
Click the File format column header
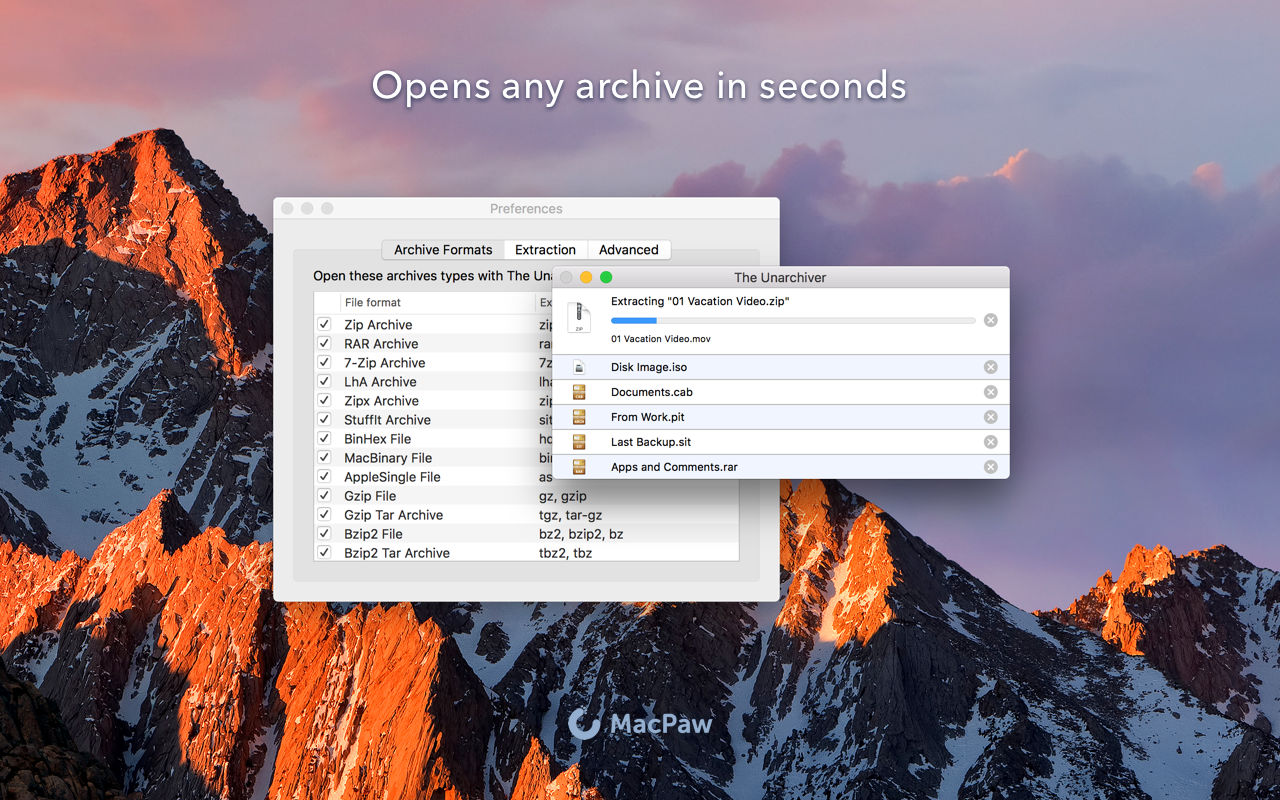437,303
